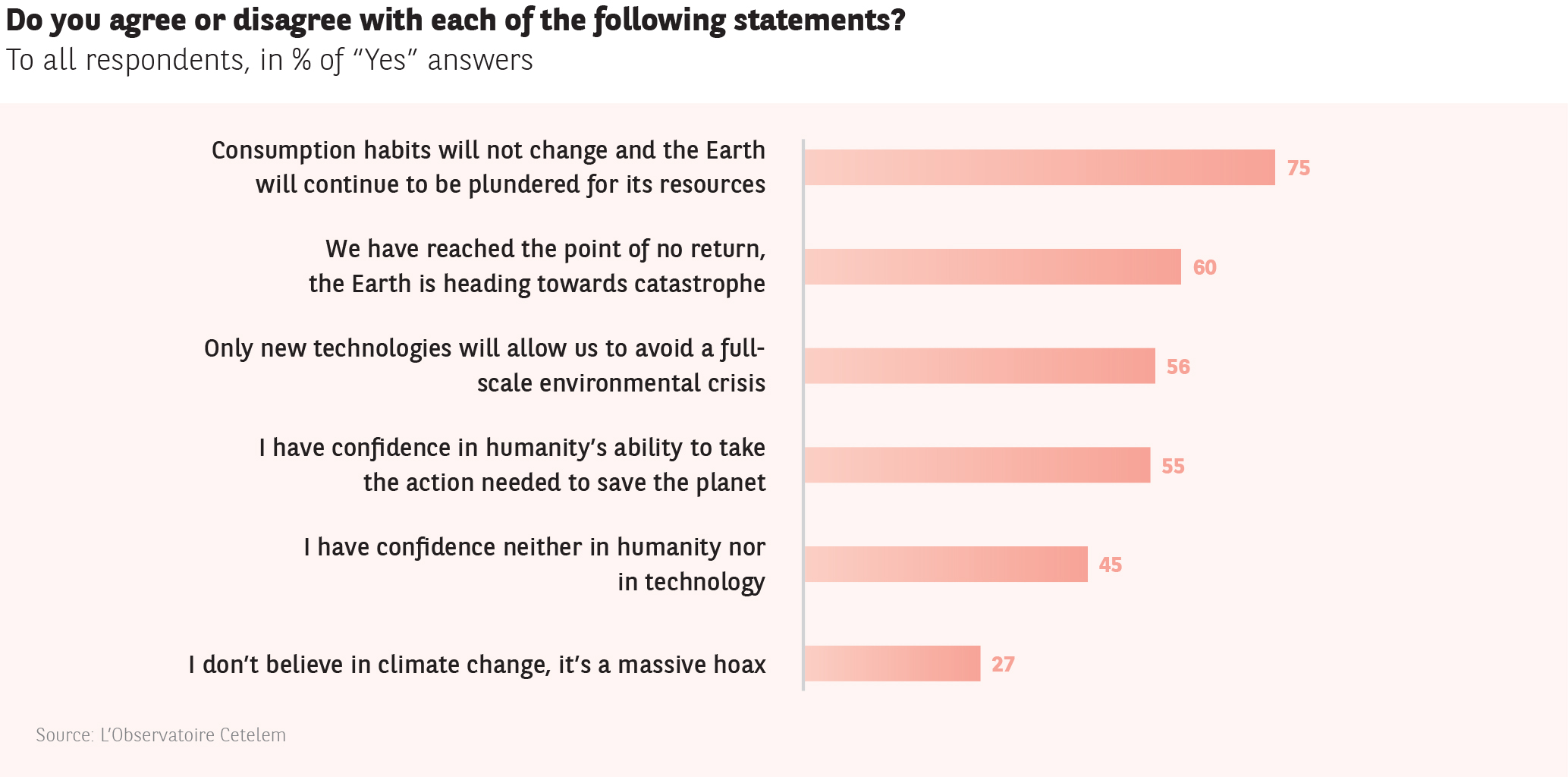Click the value label 60
The image size is (1568, 777).
point(1204,268)
